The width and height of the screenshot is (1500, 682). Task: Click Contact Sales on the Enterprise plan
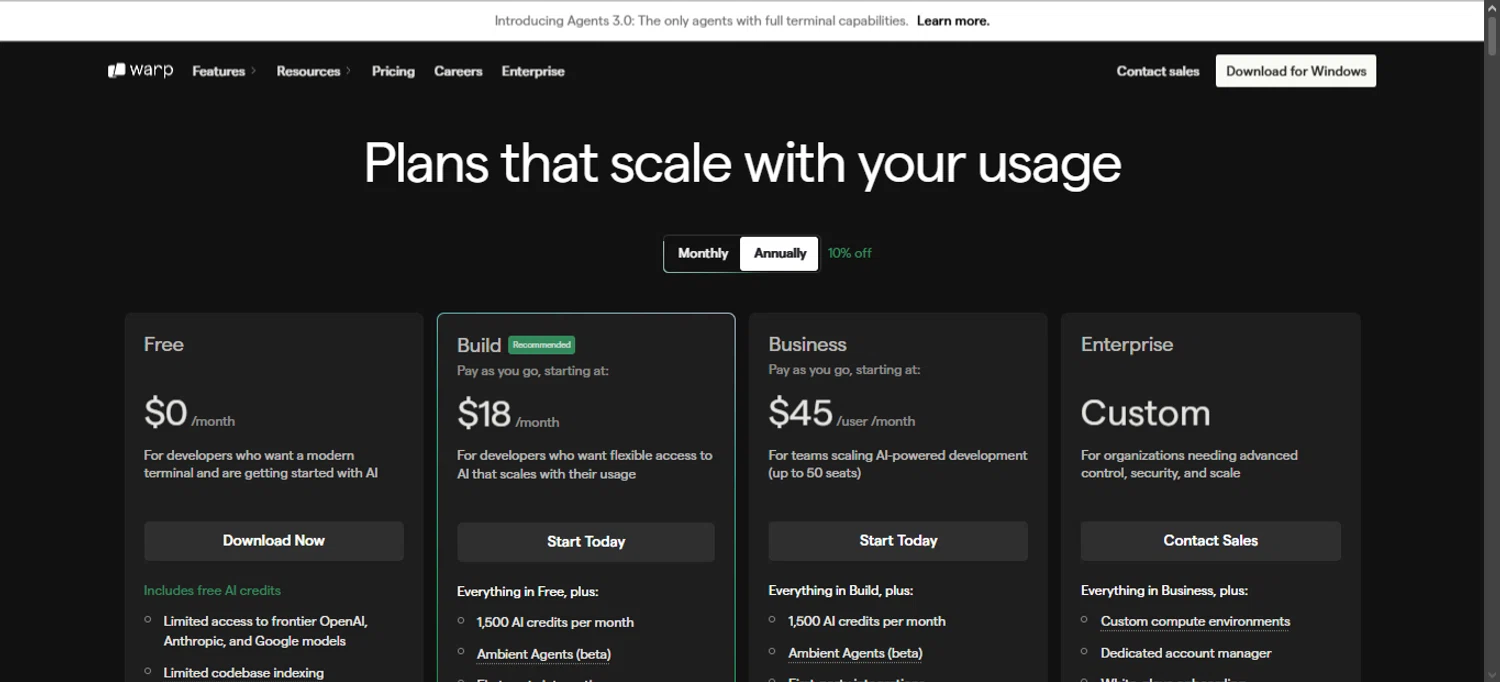tap(1211, 540)
